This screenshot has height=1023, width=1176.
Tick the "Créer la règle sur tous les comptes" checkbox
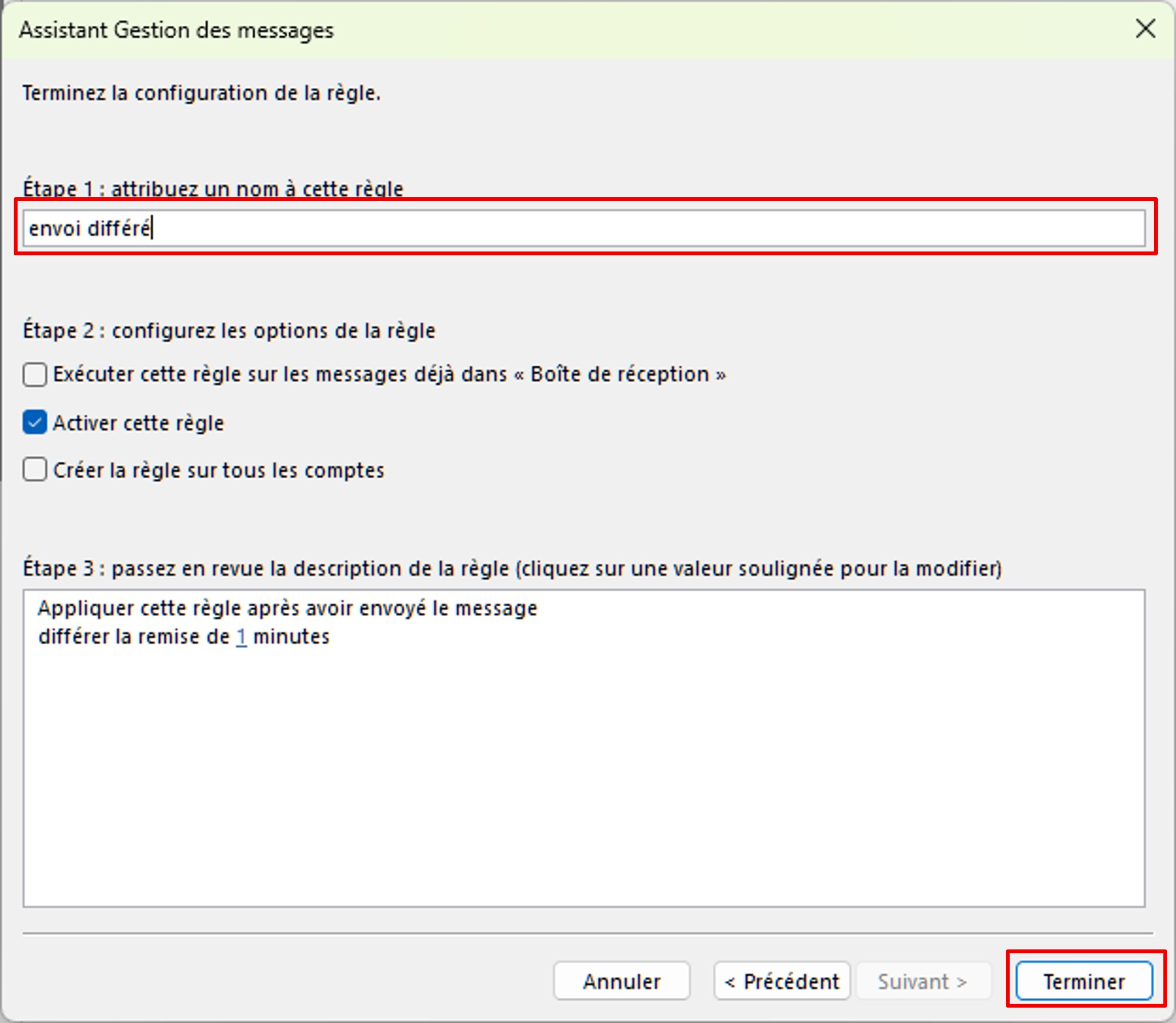[x=35, y=470]
